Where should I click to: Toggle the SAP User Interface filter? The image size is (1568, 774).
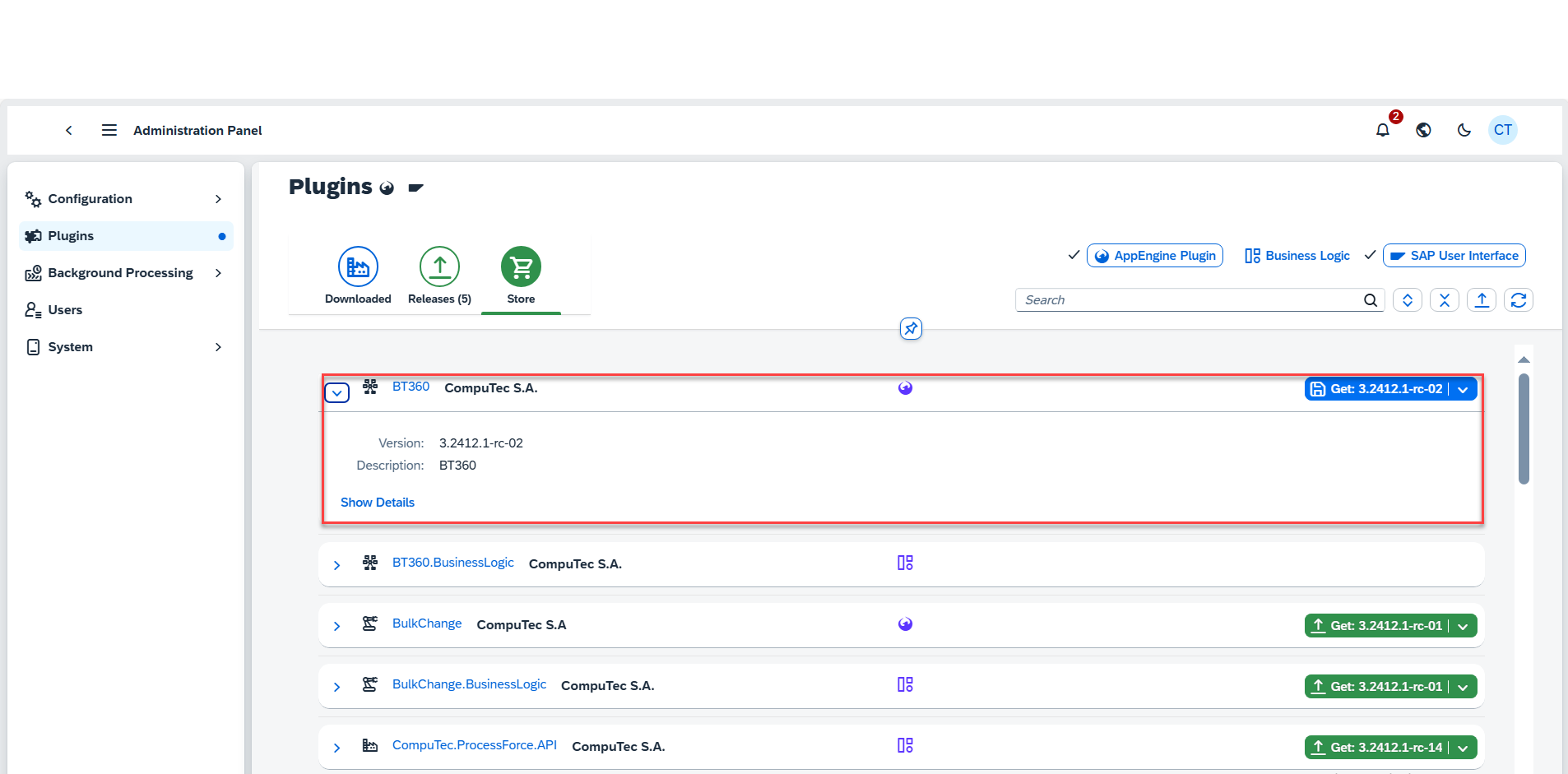(x=1454, y=256)
